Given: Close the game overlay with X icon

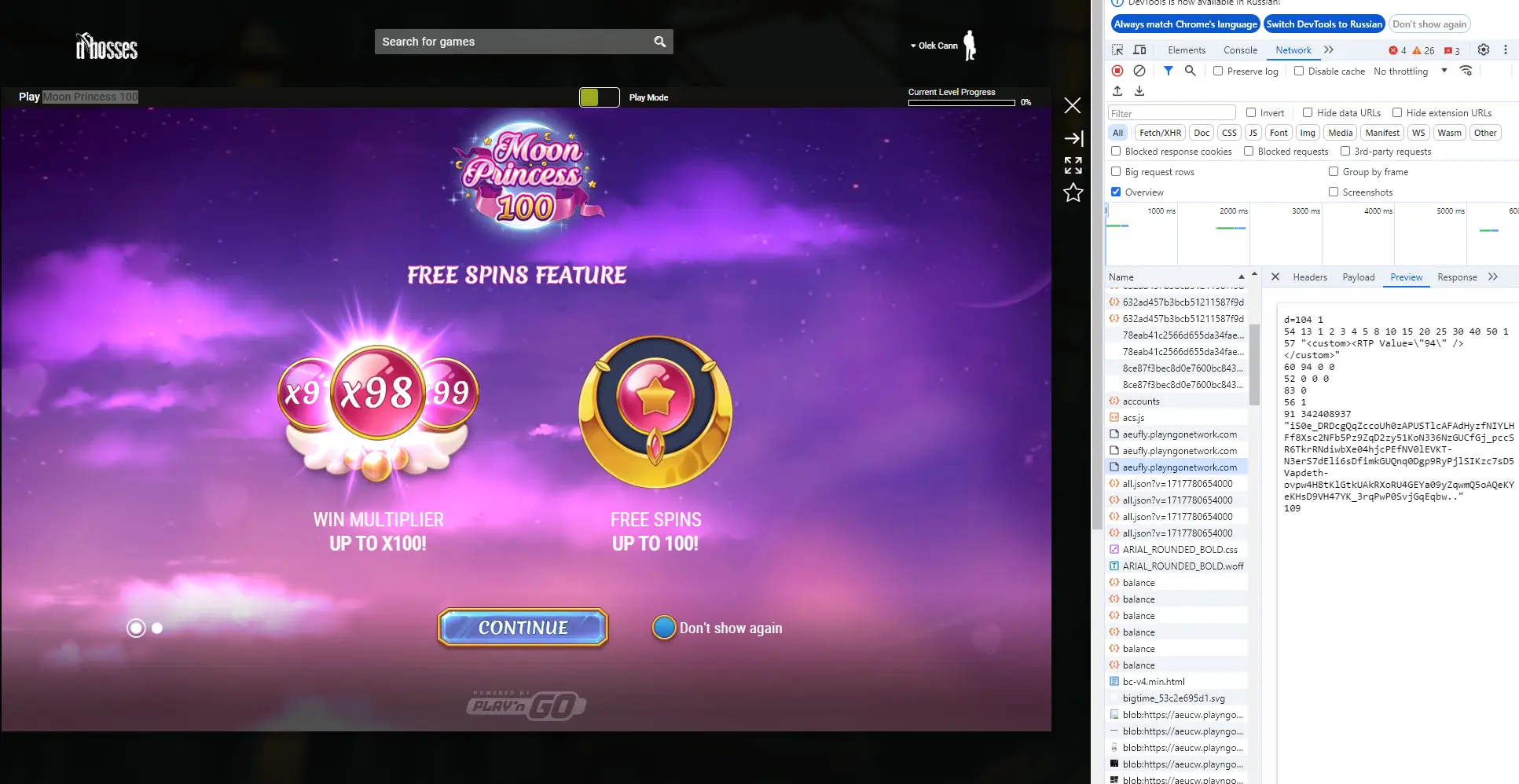Looking at the screenshot, I should [1073, 105].
